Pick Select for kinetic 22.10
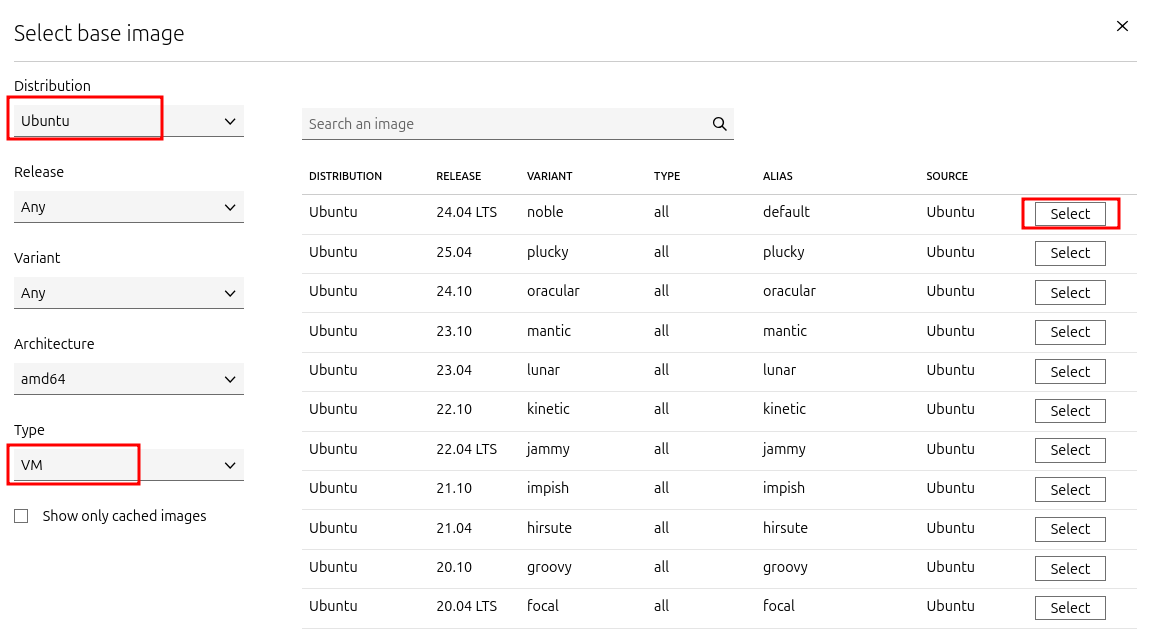1150x631 pixels. pos(1070,411)
